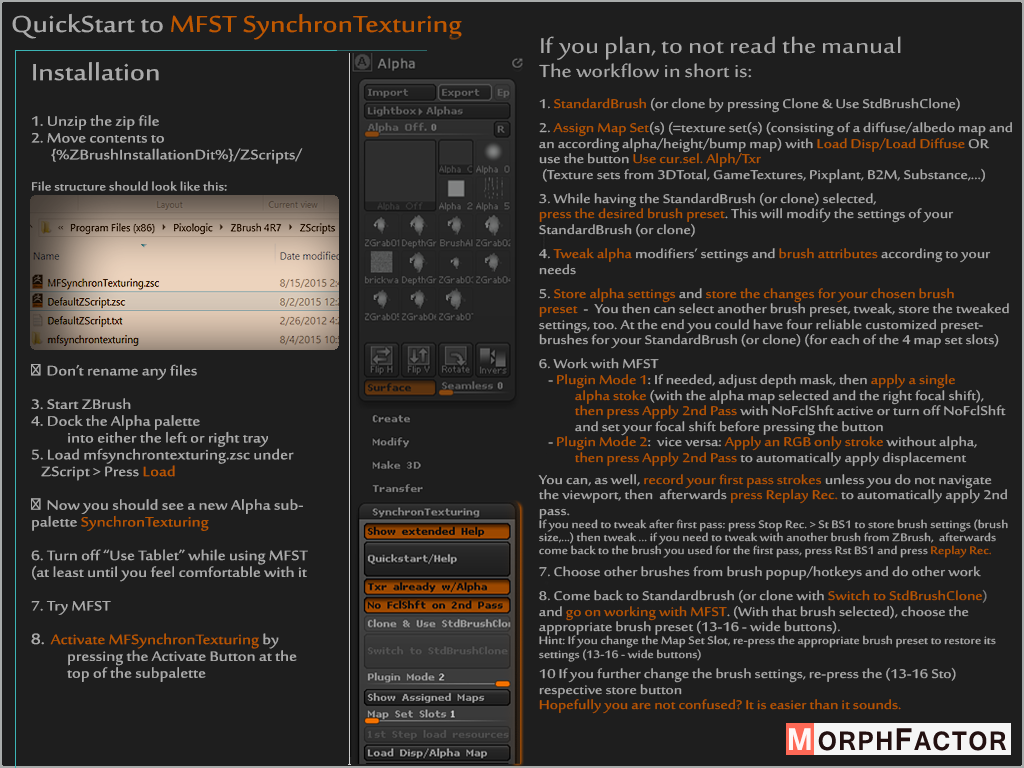
Task: Select the ZGrab06 alpha
Action: click(x=419, y=305)
